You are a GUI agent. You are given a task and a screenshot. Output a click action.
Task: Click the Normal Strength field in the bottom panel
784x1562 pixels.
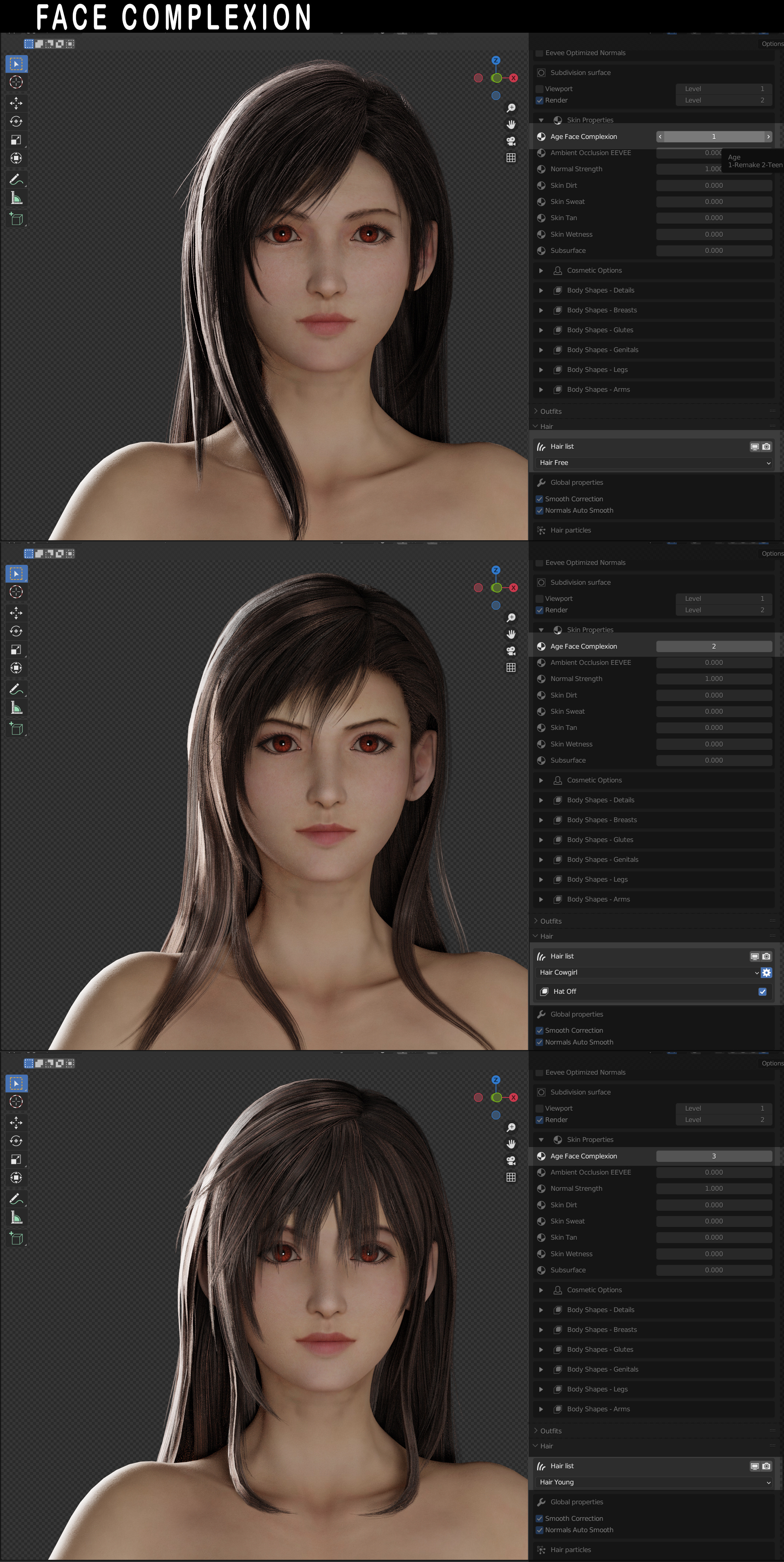[714, 1189]
